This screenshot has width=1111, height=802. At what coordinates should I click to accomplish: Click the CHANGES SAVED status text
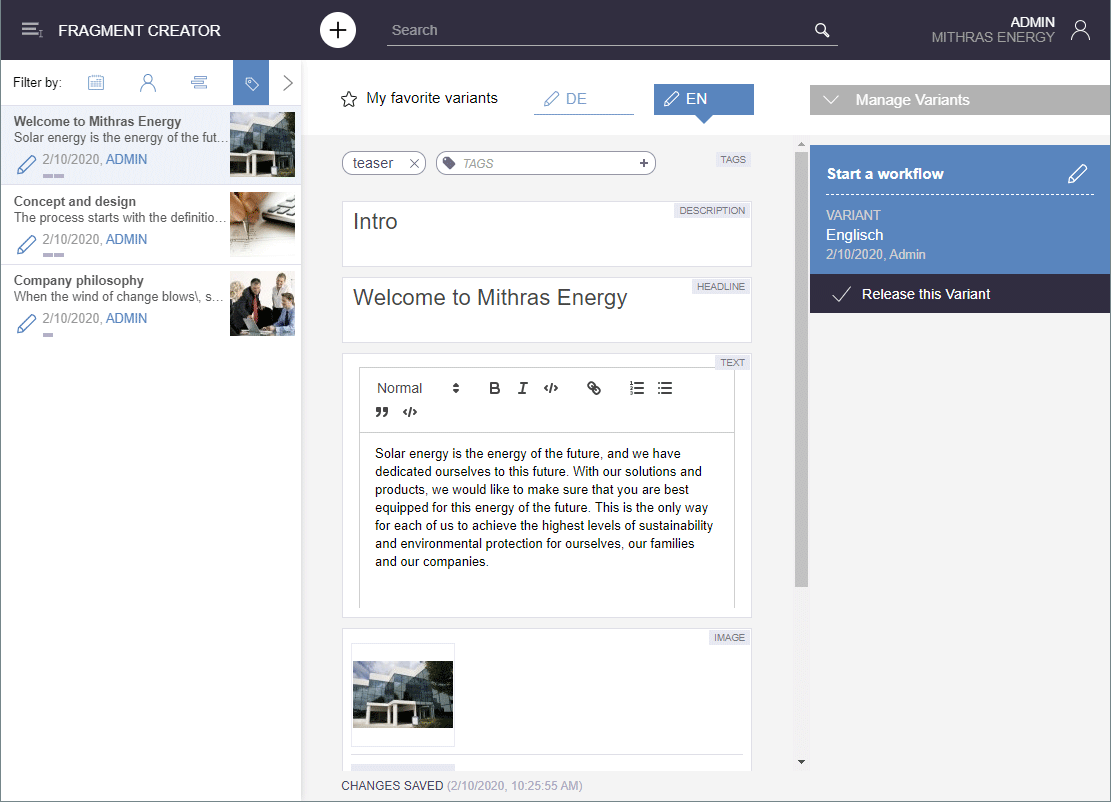392,786
